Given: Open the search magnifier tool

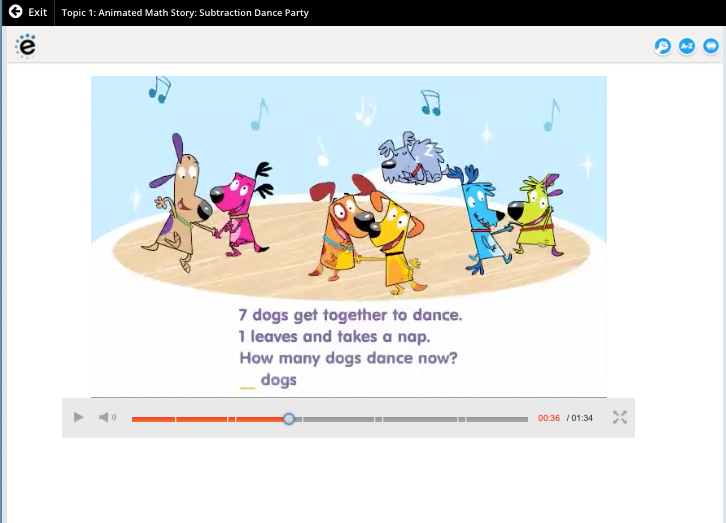Looking at the screenshot, I should (x=663, y=46).
